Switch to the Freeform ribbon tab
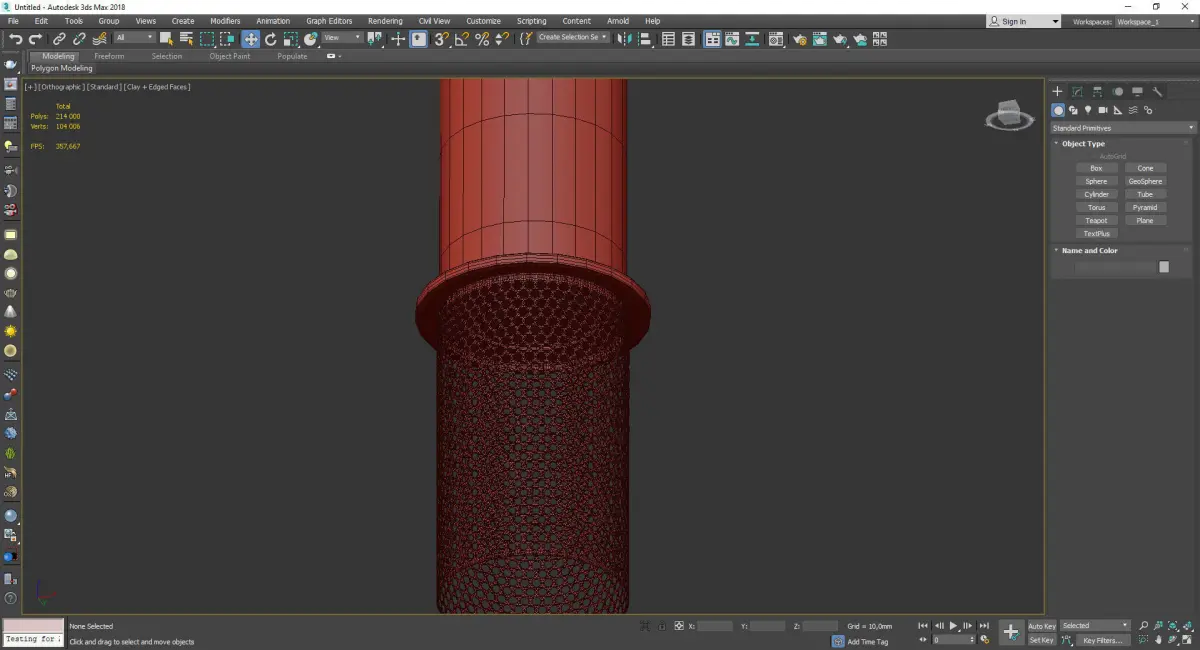This screenshot has width=1200, height=650. point(109,56)
